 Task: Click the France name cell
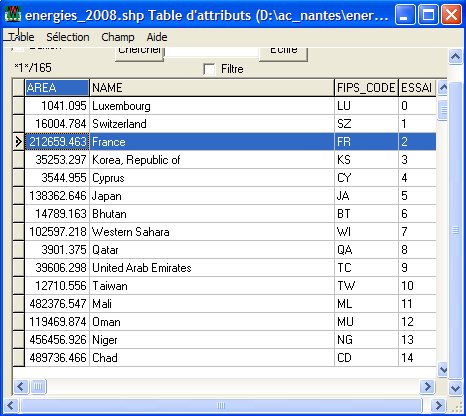pos(212,142)
